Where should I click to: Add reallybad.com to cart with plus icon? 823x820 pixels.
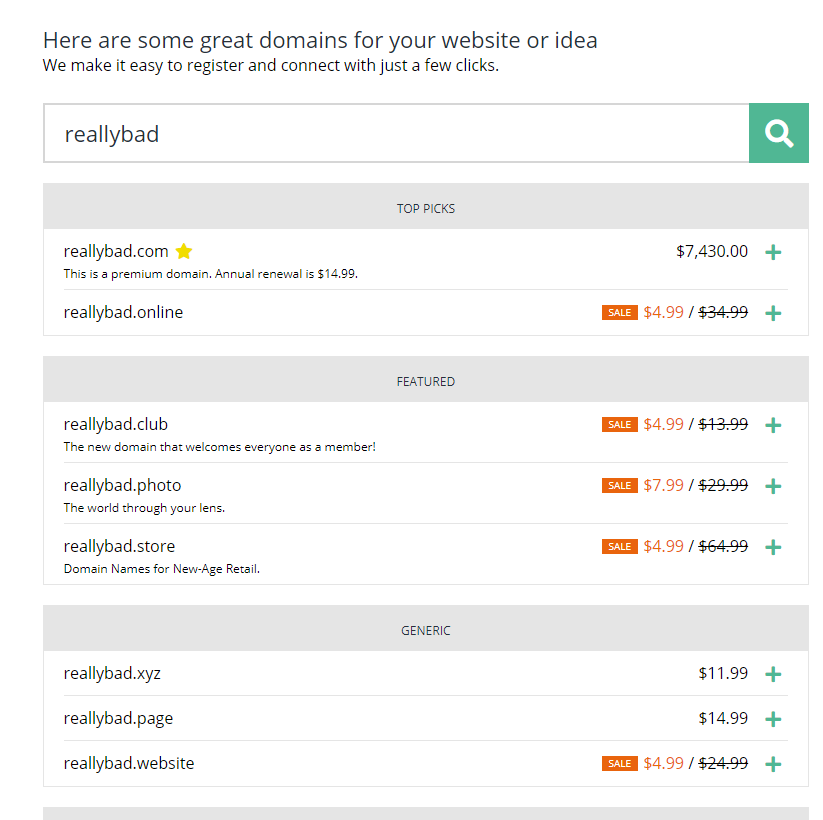[773, 252]
